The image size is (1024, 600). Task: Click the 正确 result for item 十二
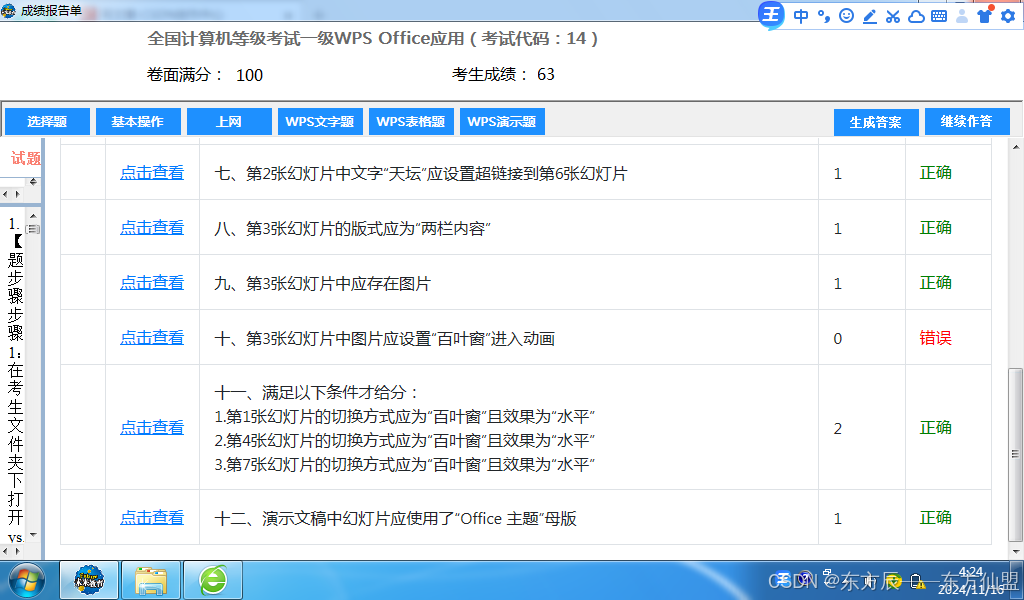(936, 518)
